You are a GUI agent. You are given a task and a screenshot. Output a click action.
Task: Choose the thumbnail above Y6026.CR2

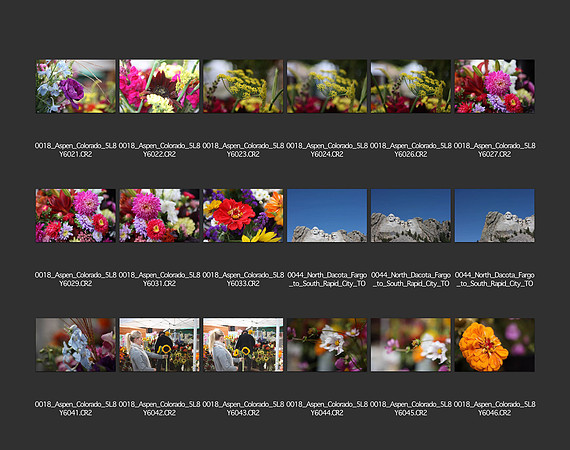pos(411,86)
